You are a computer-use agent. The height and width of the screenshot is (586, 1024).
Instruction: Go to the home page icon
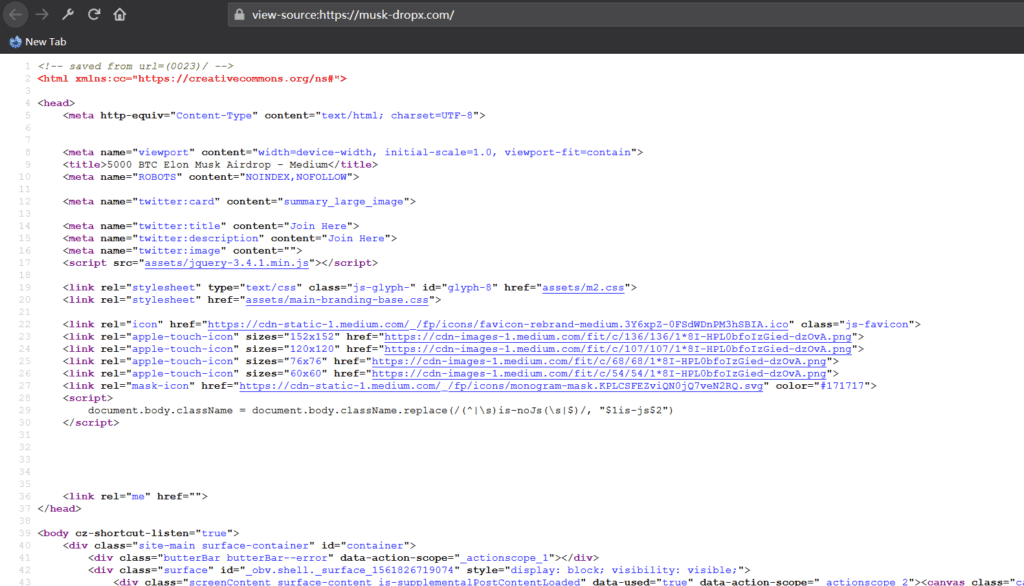tap(120, 15)
